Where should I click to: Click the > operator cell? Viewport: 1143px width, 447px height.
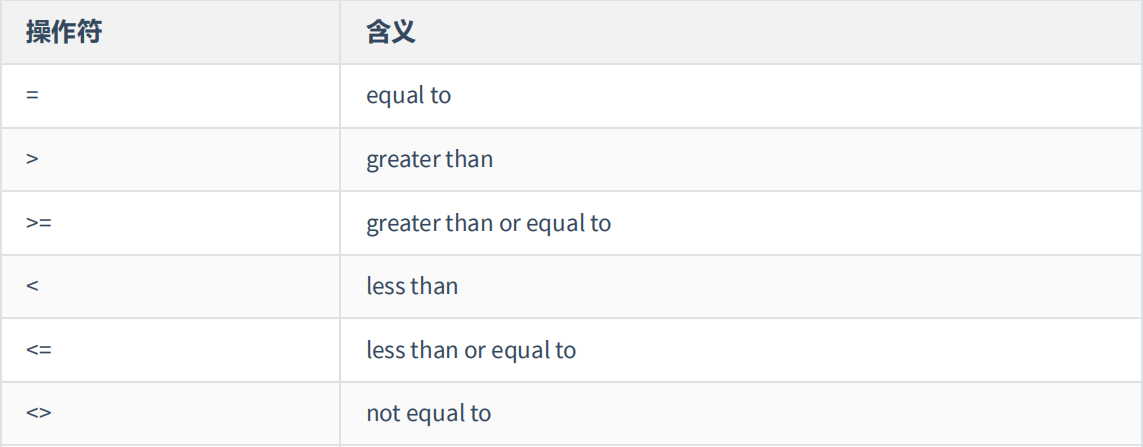click(33, 160)
